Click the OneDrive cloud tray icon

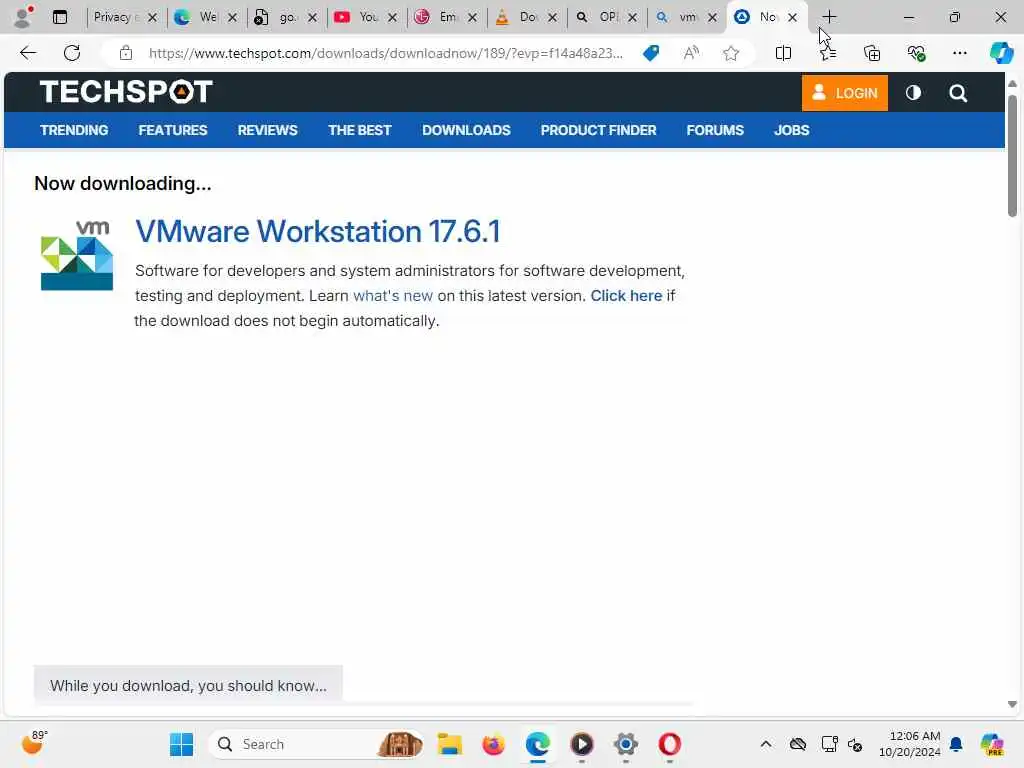tap(797, 744)
